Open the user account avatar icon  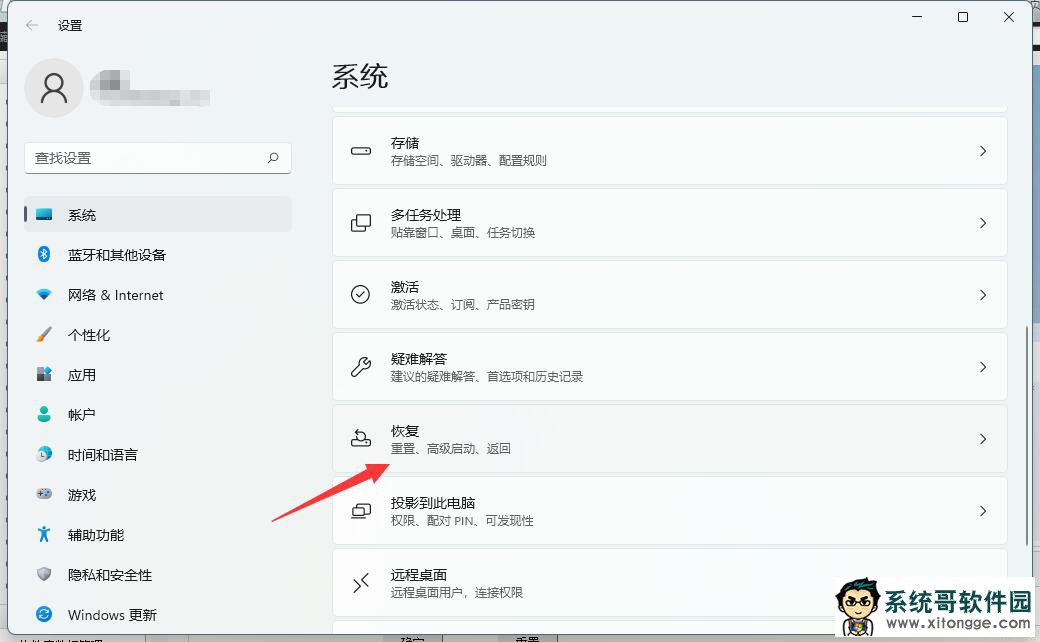tap(54, 88)
